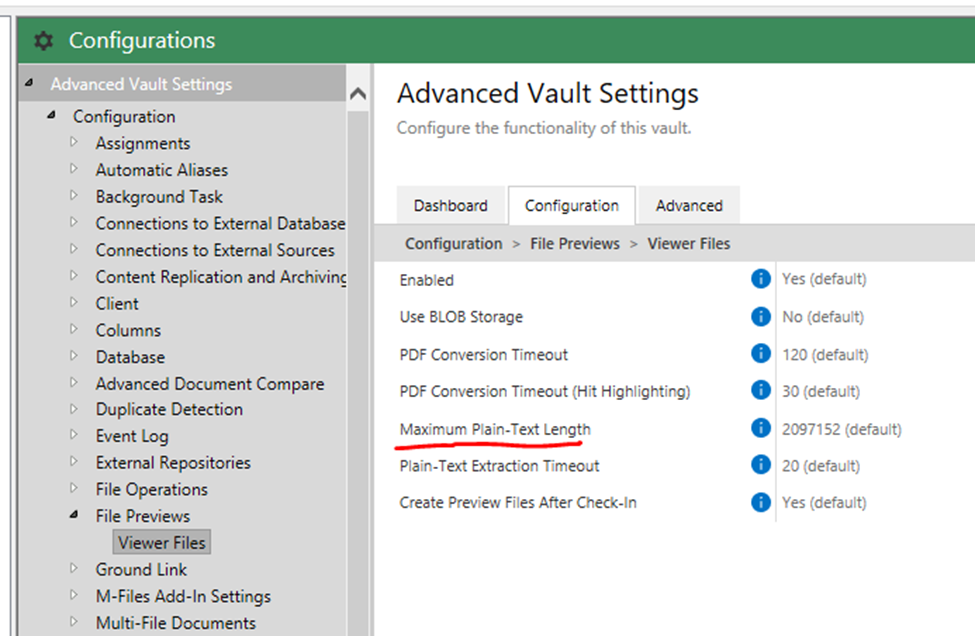
Task: Click the Plain-Text Extraction Timeout label
Action: [x=499, y=466]
